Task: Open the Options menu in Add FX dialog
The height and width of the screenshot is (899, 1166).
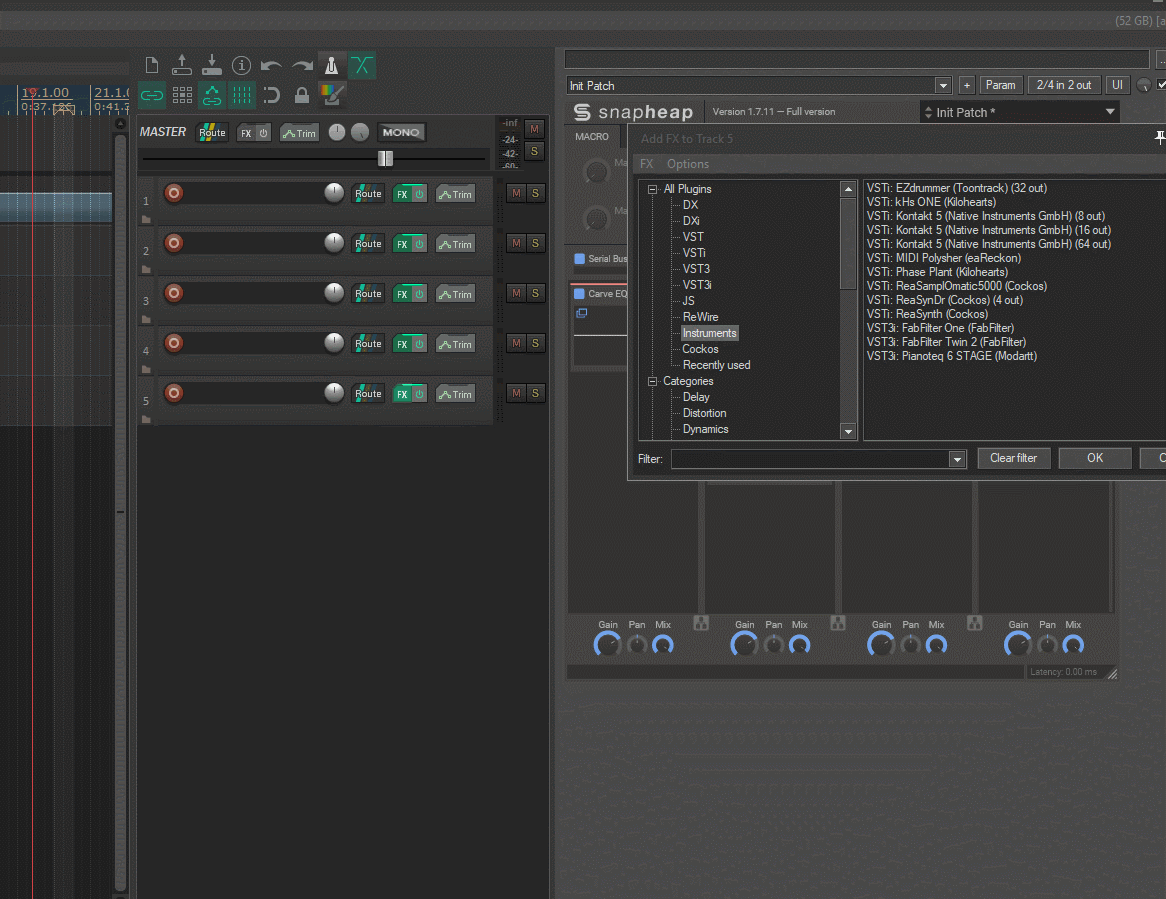Action: pyautogui.click(x=688, y=164)
